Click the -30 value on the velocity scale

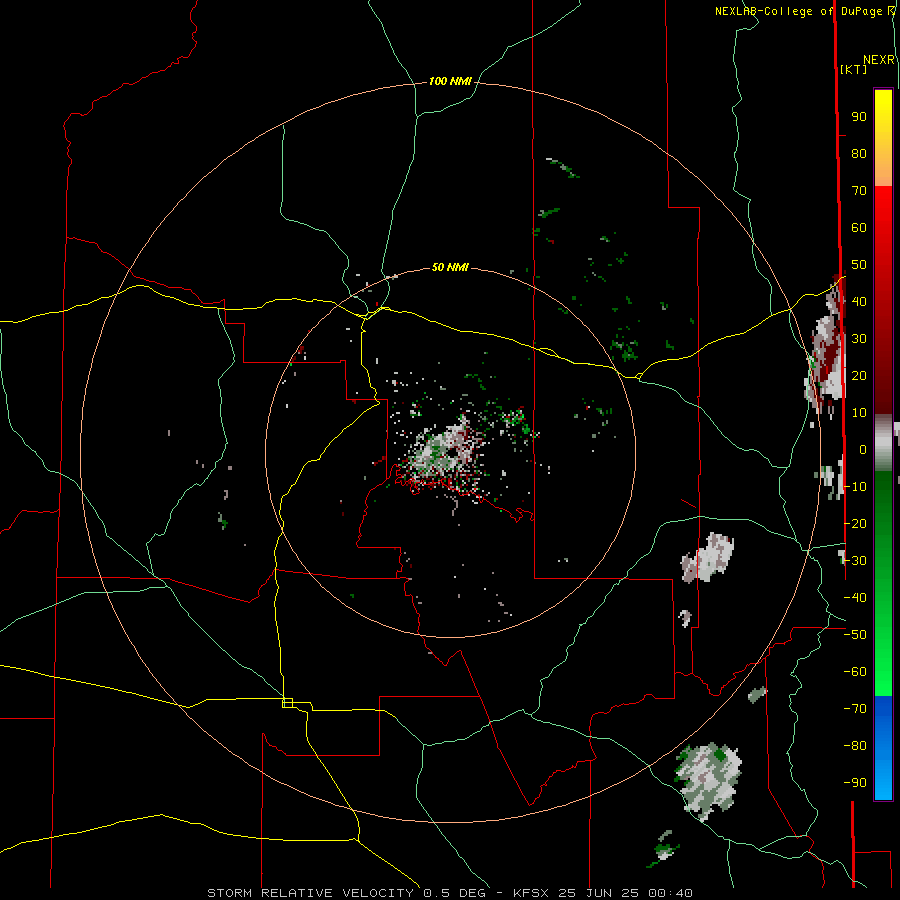point(855,561)
